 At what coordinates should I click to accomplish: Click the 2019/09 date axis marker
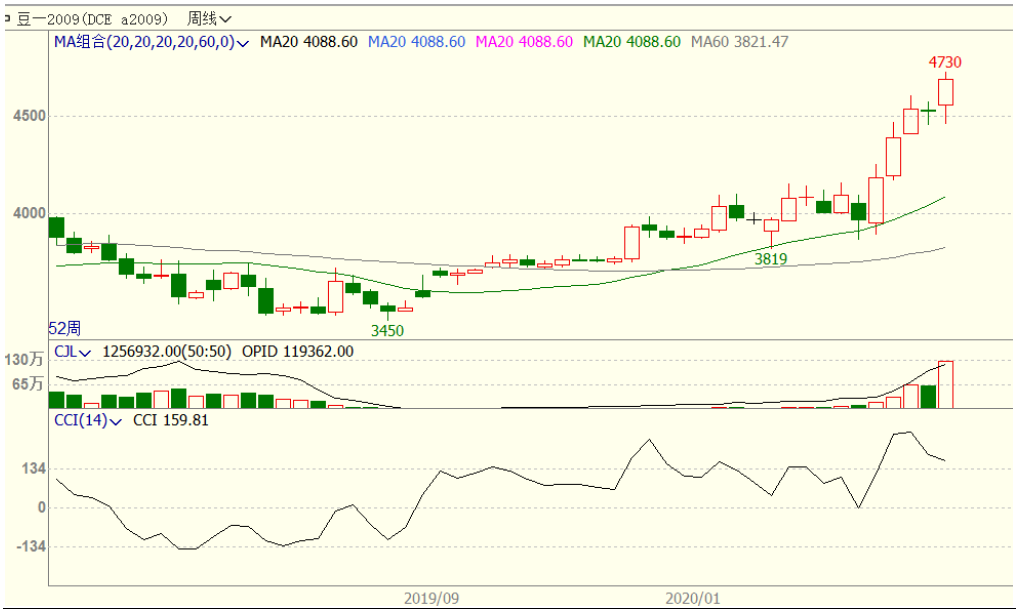[431, 599]
